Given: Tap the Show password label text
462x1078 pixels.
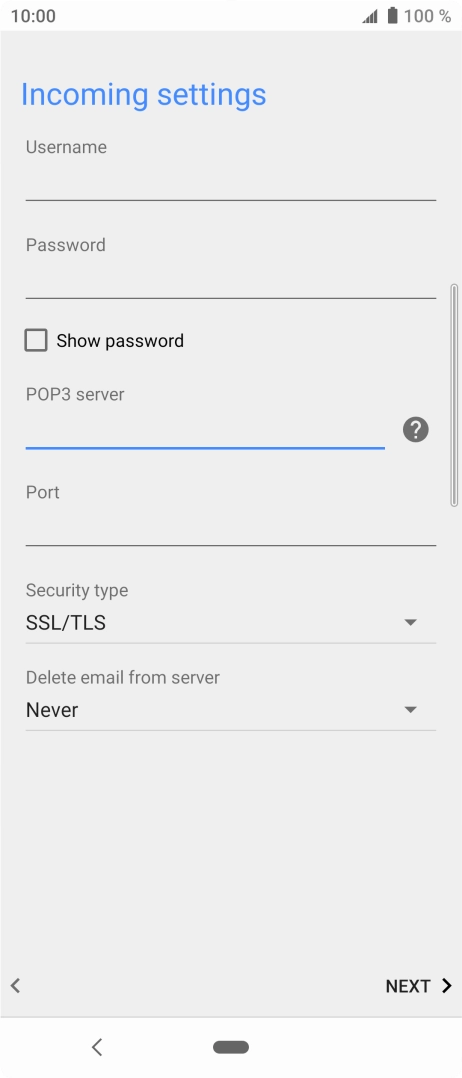Looking at the screenshot, I should 120,341.
